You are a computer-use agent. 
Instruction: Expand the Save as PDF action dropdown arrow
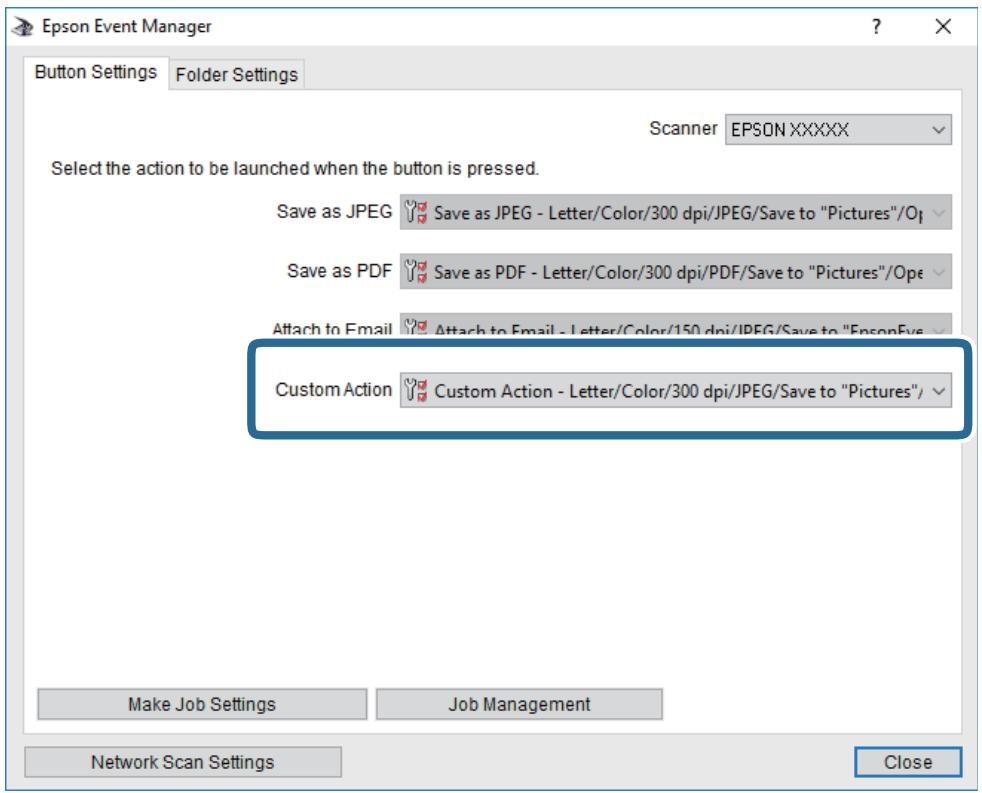click(938, 272)
